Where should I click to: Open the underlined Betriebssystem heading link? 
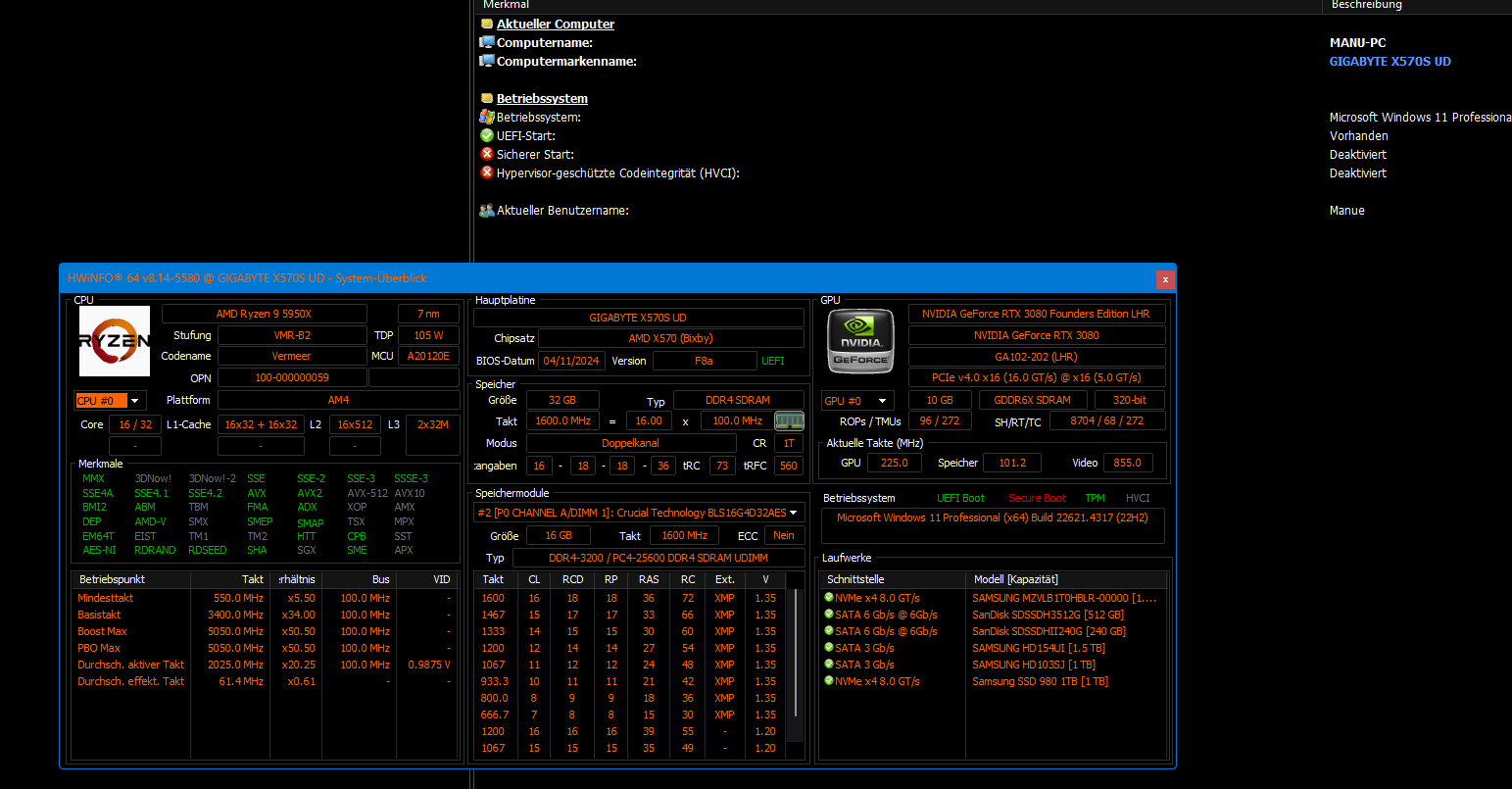(542, 98)
